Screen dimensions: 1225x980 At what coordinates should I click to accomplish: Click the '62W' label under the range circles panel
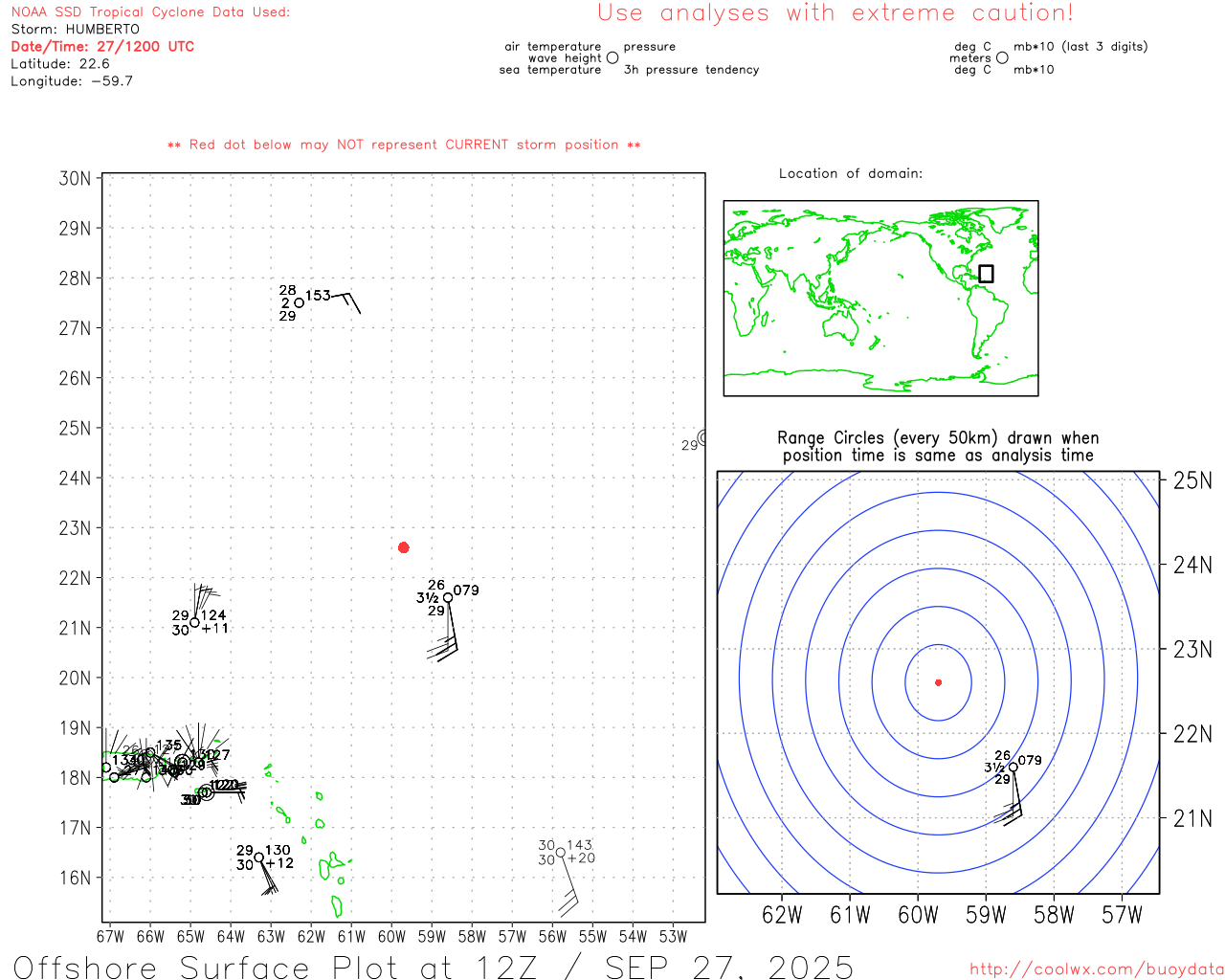click(782, 915)
